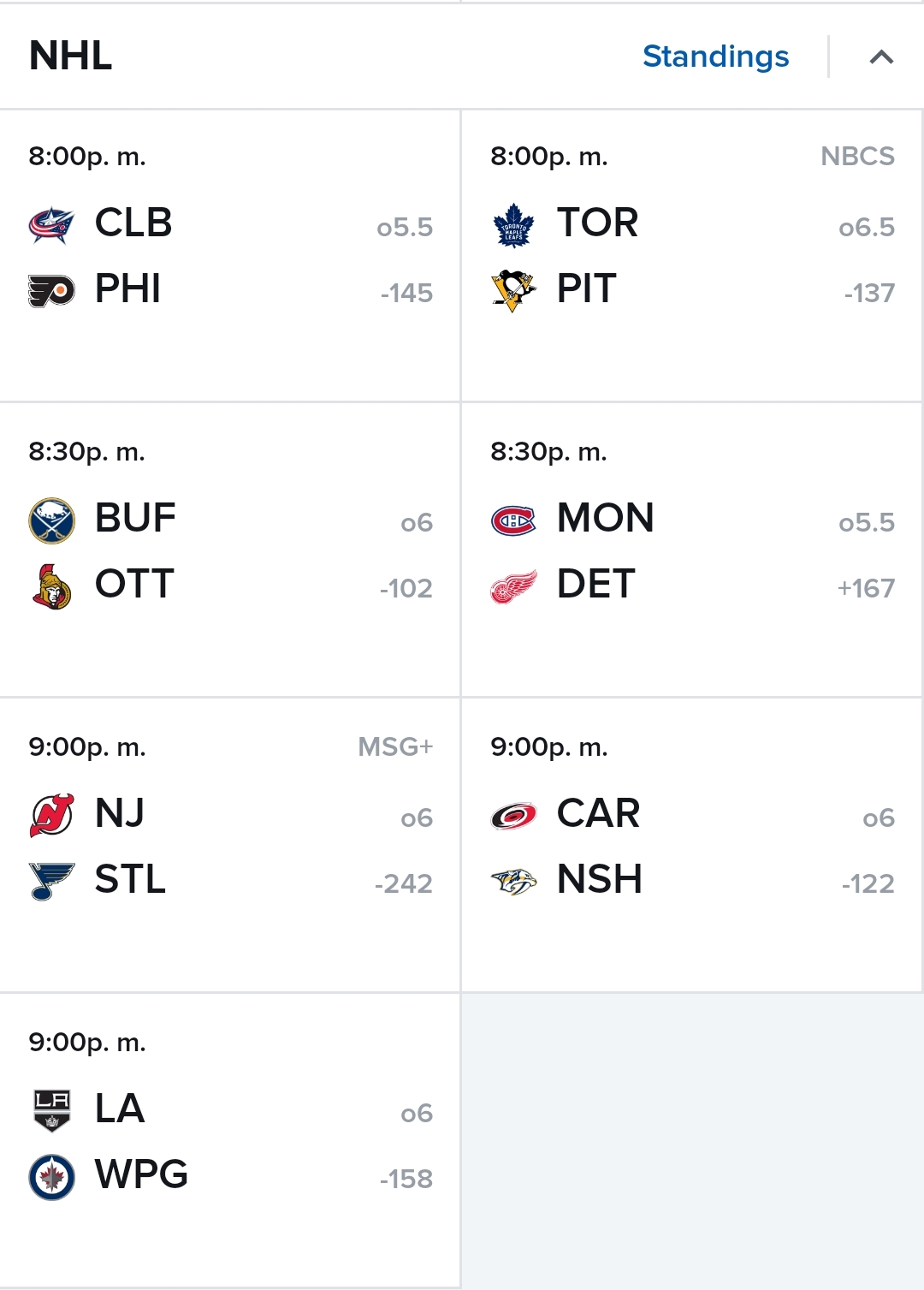Viewport: 924px width, 1290px height.
Task: Tap the Buffalo Sabres logo
Action: 51,520
